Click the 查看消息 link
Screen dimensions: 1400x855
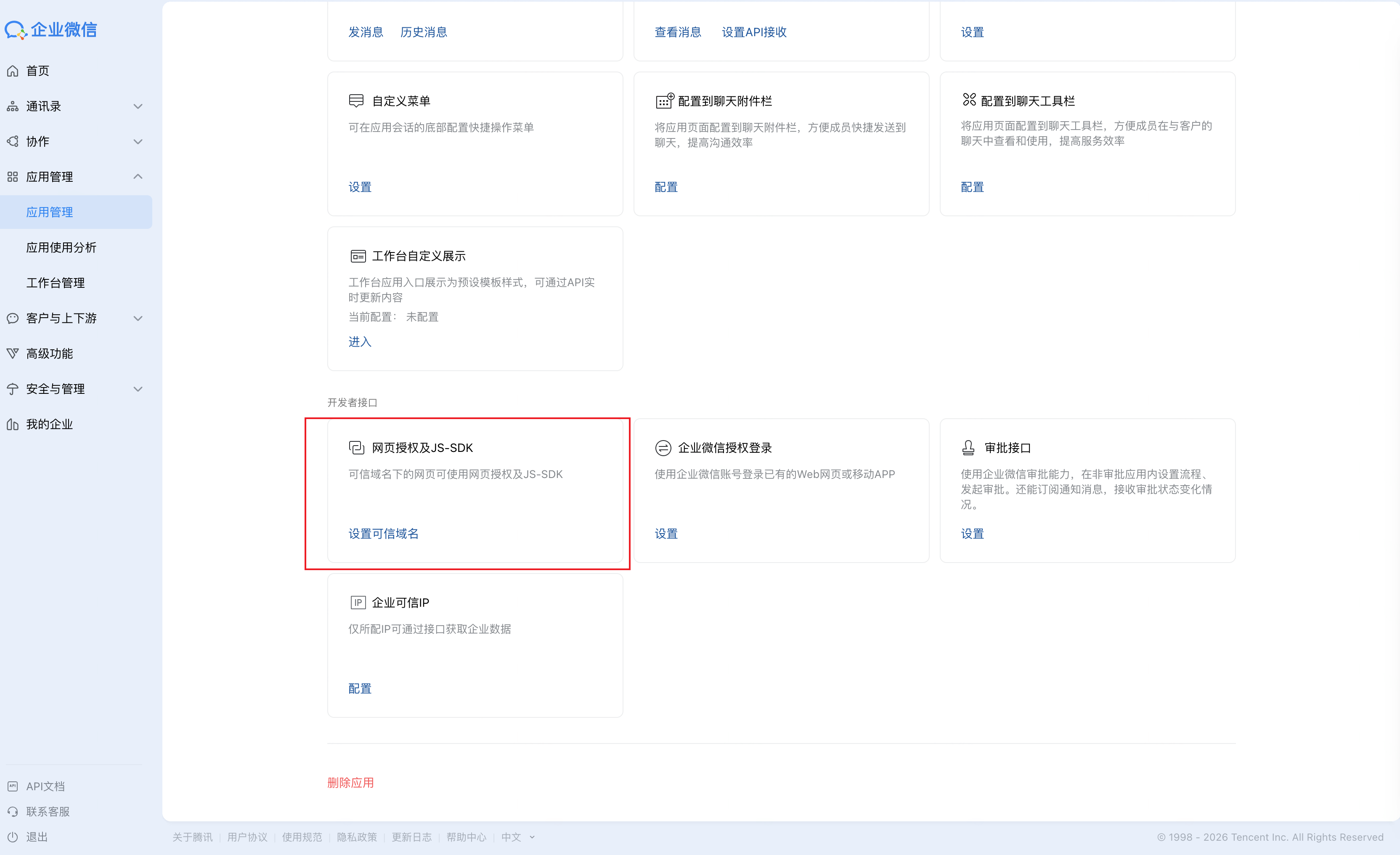[x=678, y=32]
